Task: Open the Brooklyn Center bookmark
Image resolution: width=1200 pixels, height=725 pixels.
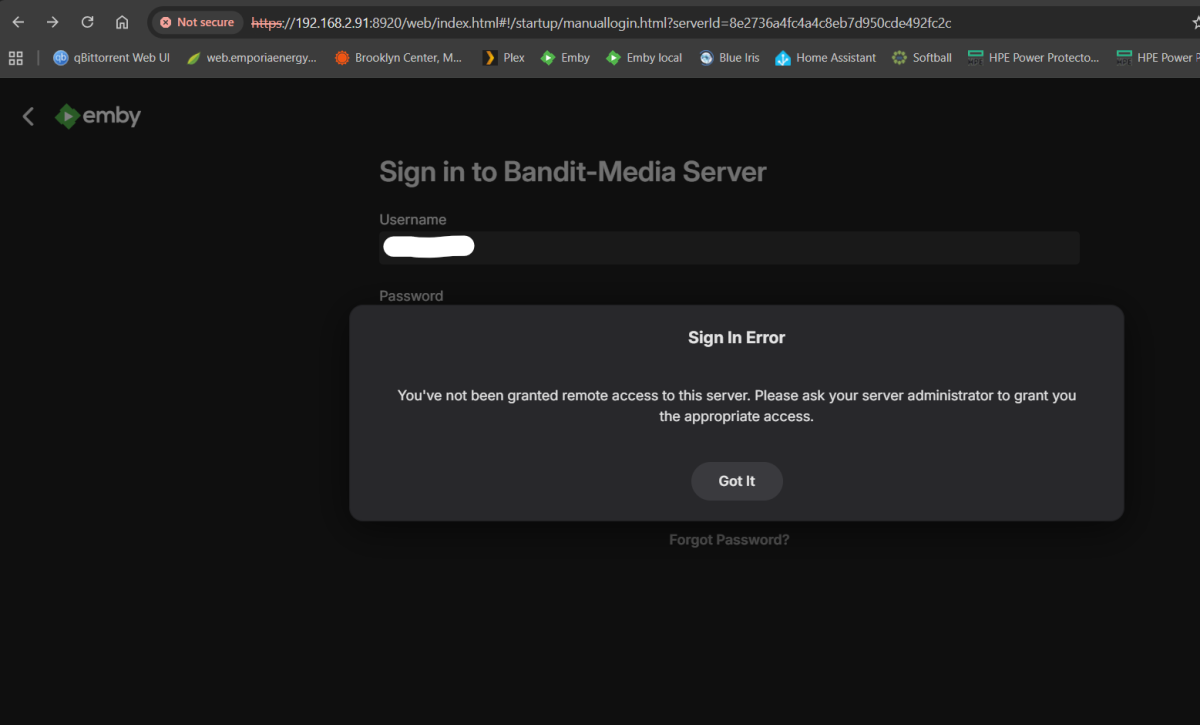Action: 399,58
